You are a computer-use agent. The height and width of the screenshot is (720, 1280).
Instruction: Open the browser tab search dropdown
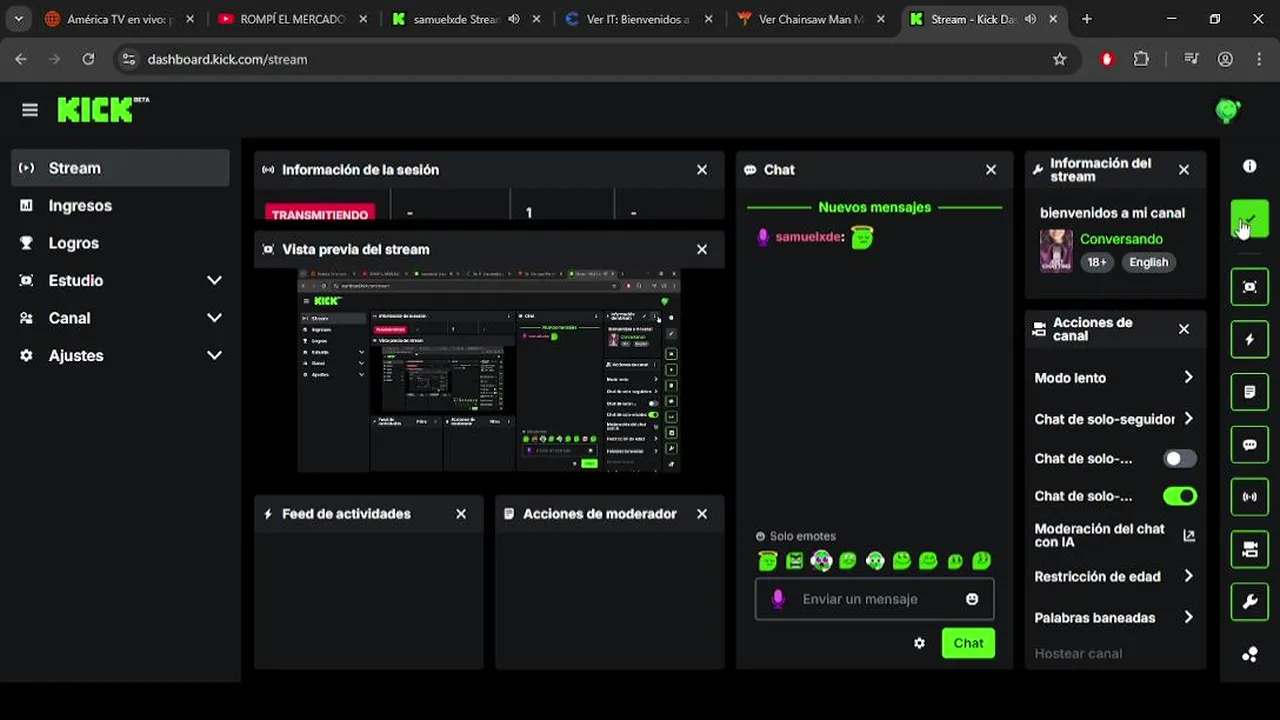18,19
